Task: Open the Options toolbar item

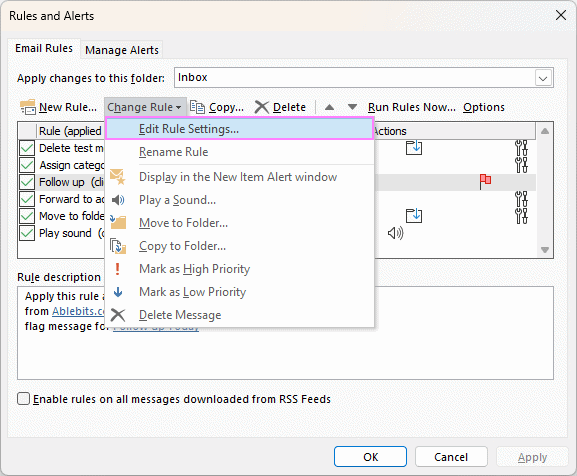Action: click(484, 107)
